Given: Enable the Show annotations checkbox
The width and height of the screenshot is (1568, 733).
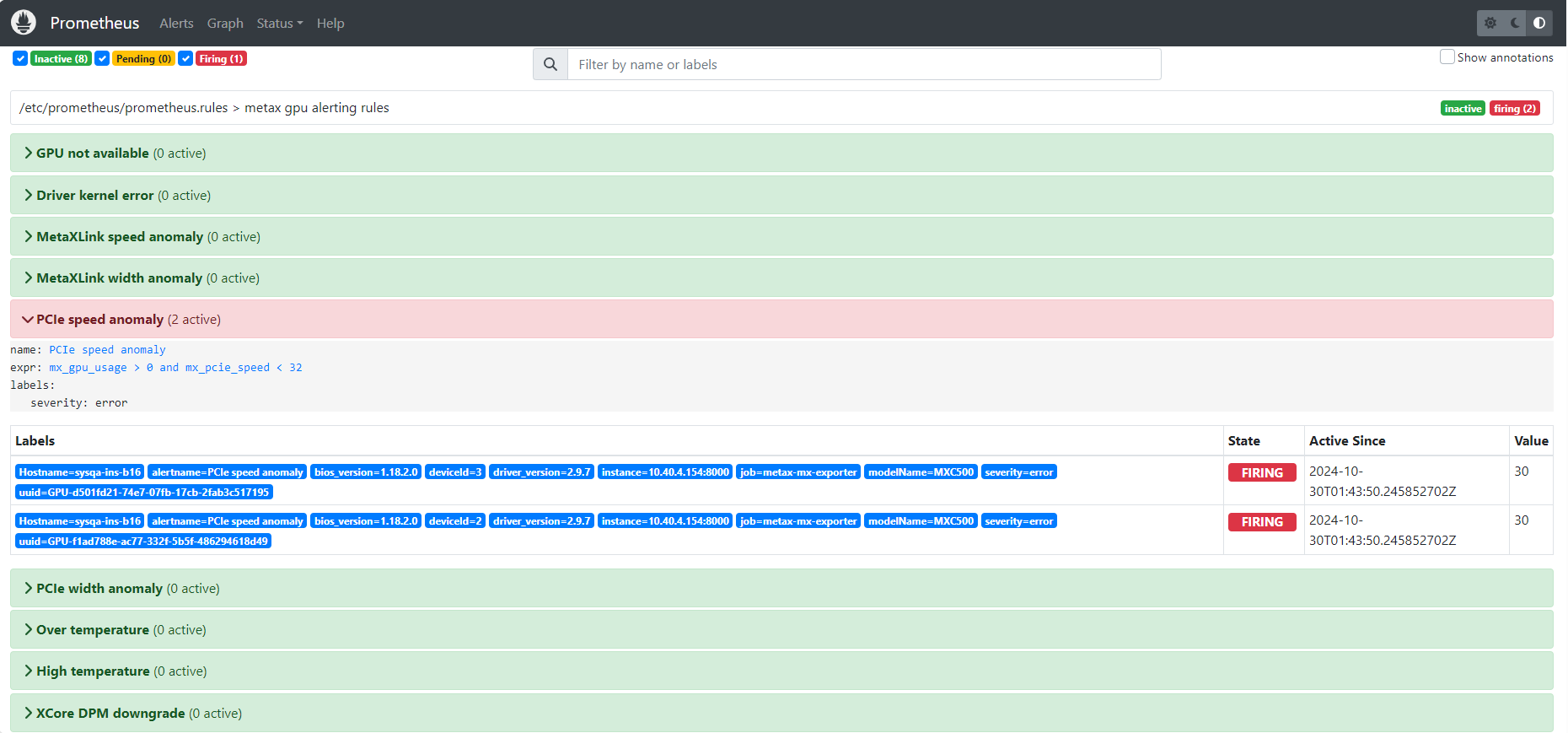Looking at the screenshot, I should (x=1447, y=57).
